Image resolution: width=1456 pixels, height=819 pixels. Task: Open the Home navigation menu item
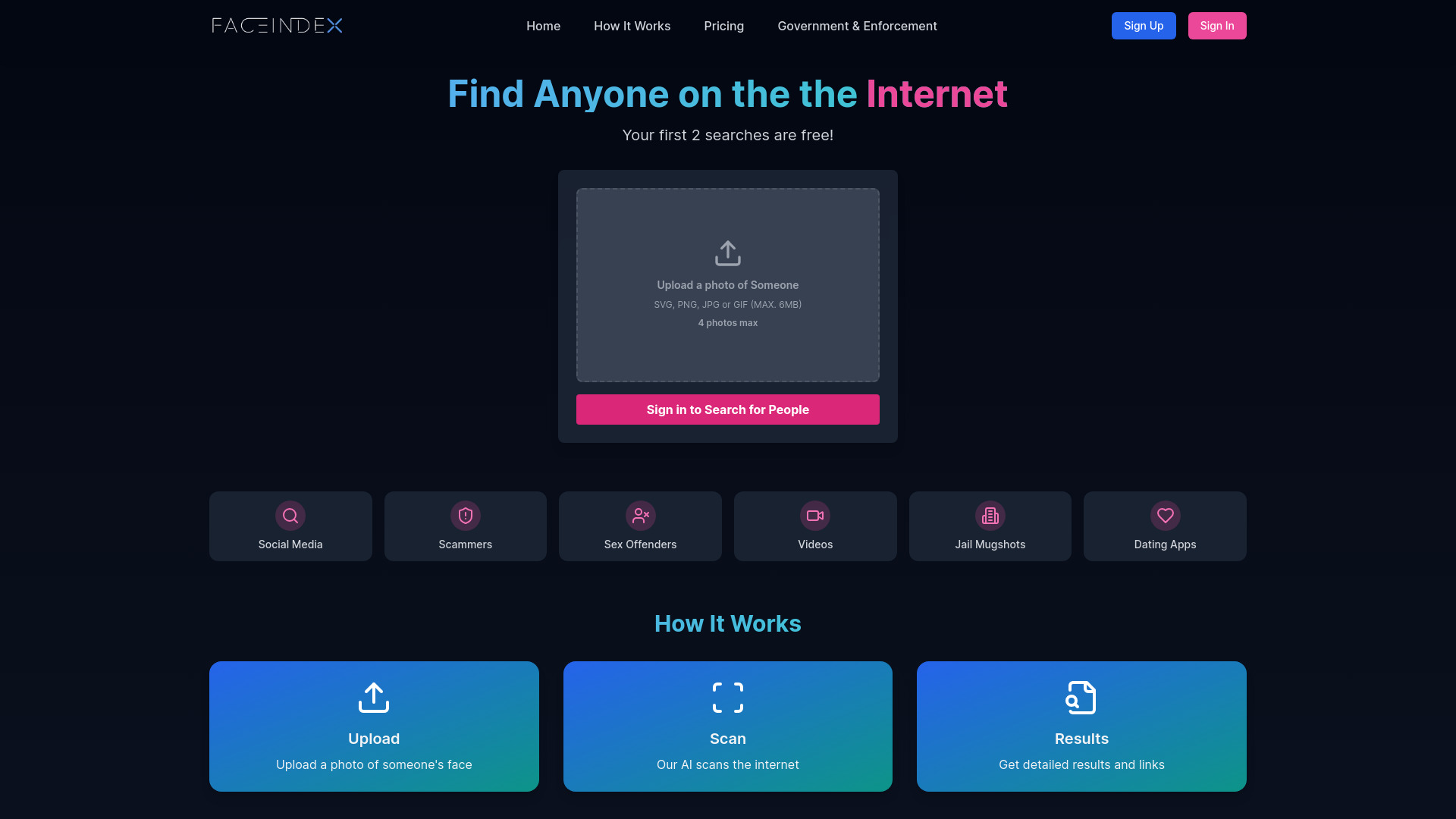pyautogui.click(x=543, y=25)
